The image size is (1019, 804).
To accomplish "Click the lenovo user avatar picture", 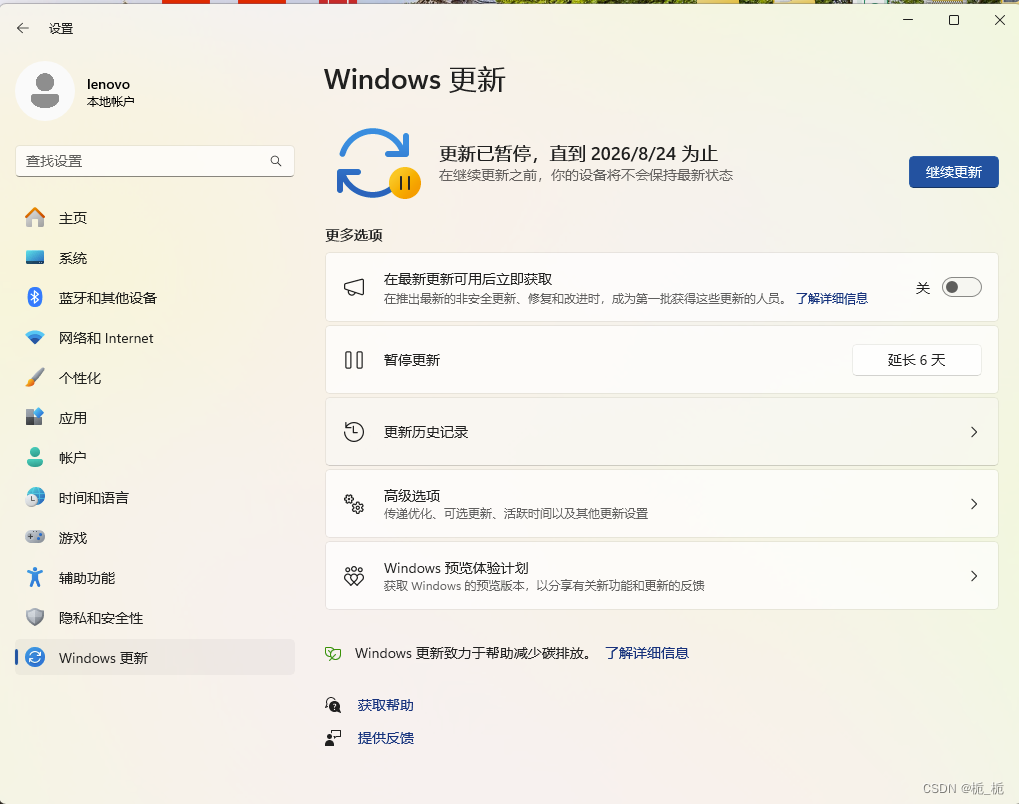I will click(45, 91).
